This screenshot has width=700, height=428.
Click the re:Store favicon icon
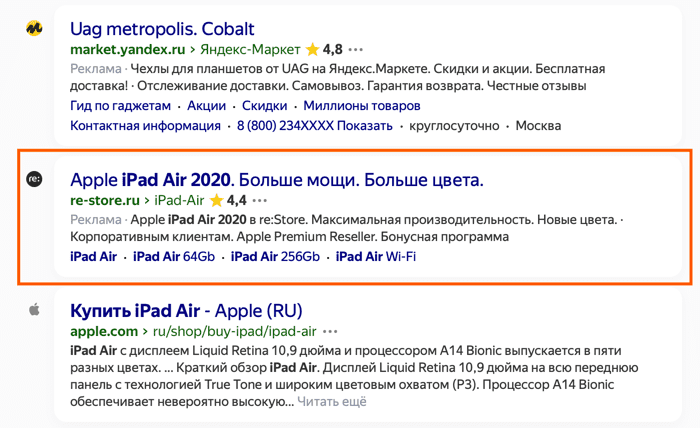pos(33,180)
